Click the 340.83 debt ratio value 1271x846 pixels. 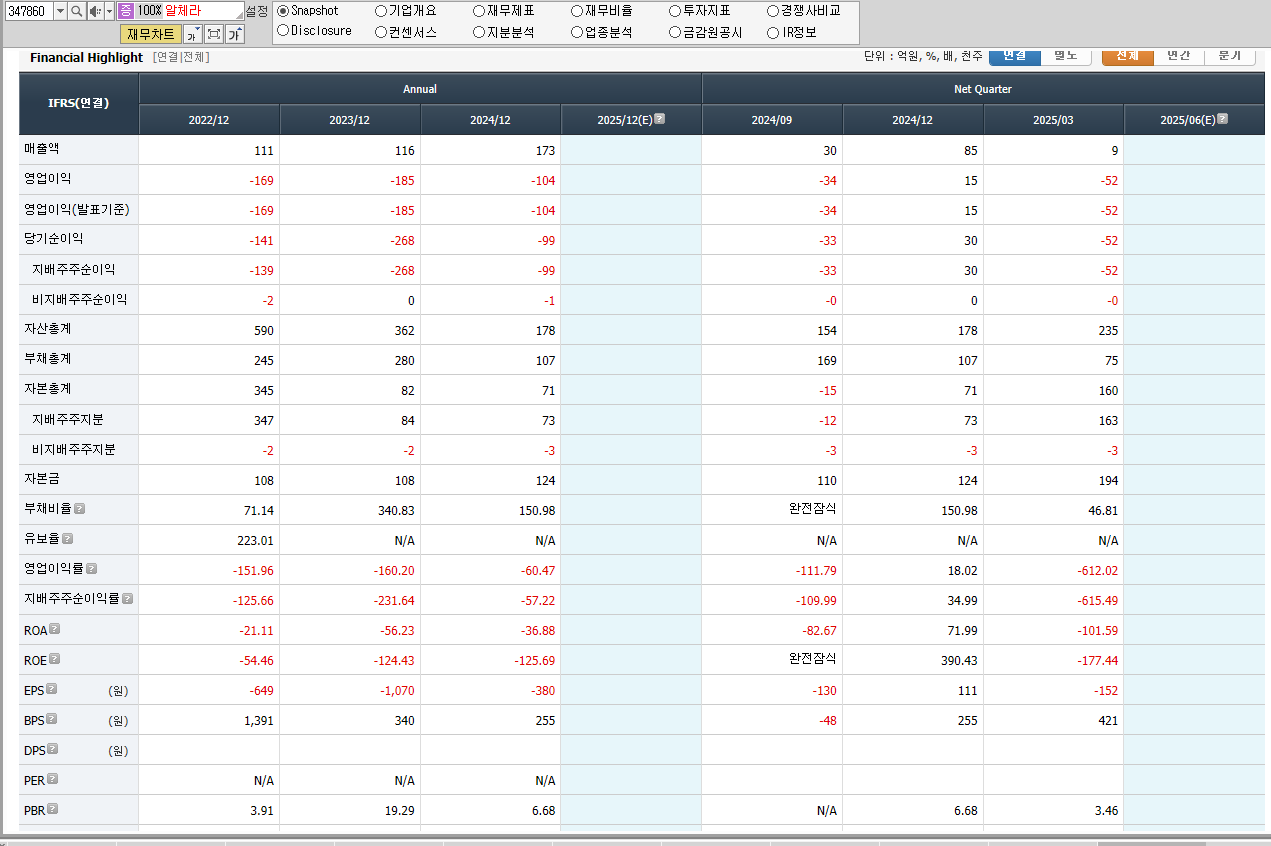click(394, 511)
